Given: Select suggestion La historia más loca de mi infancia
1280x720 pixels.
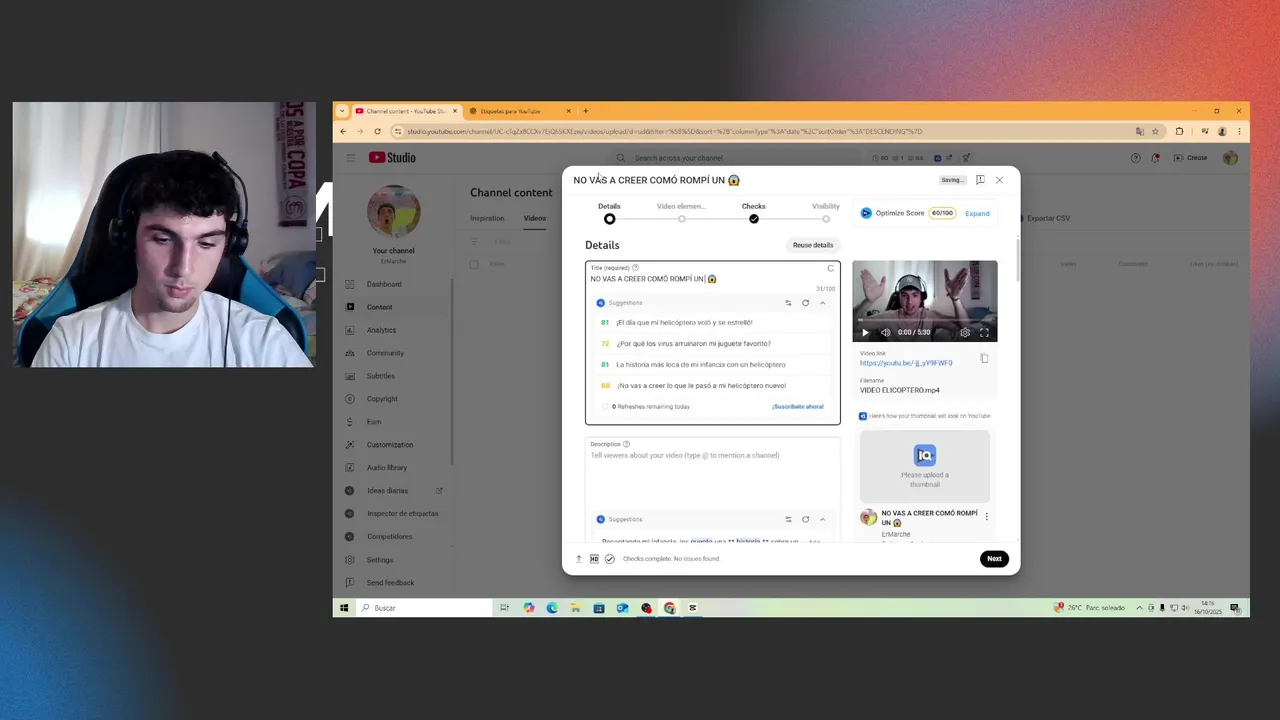Looking at the screenshot, I should pyautogui.click(x=713, y=364).
